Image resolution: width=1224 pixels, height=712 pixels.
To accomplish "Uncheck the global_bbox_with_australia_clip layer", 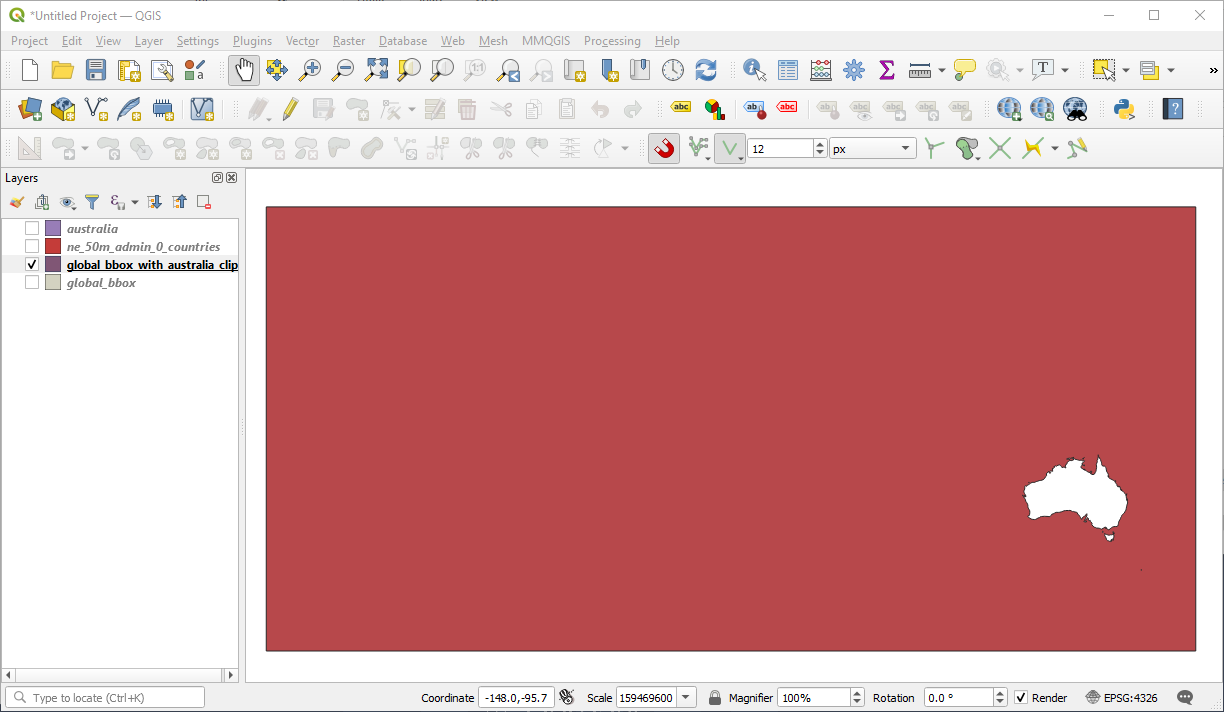I will pyautogui.click(x=32, y=265).
